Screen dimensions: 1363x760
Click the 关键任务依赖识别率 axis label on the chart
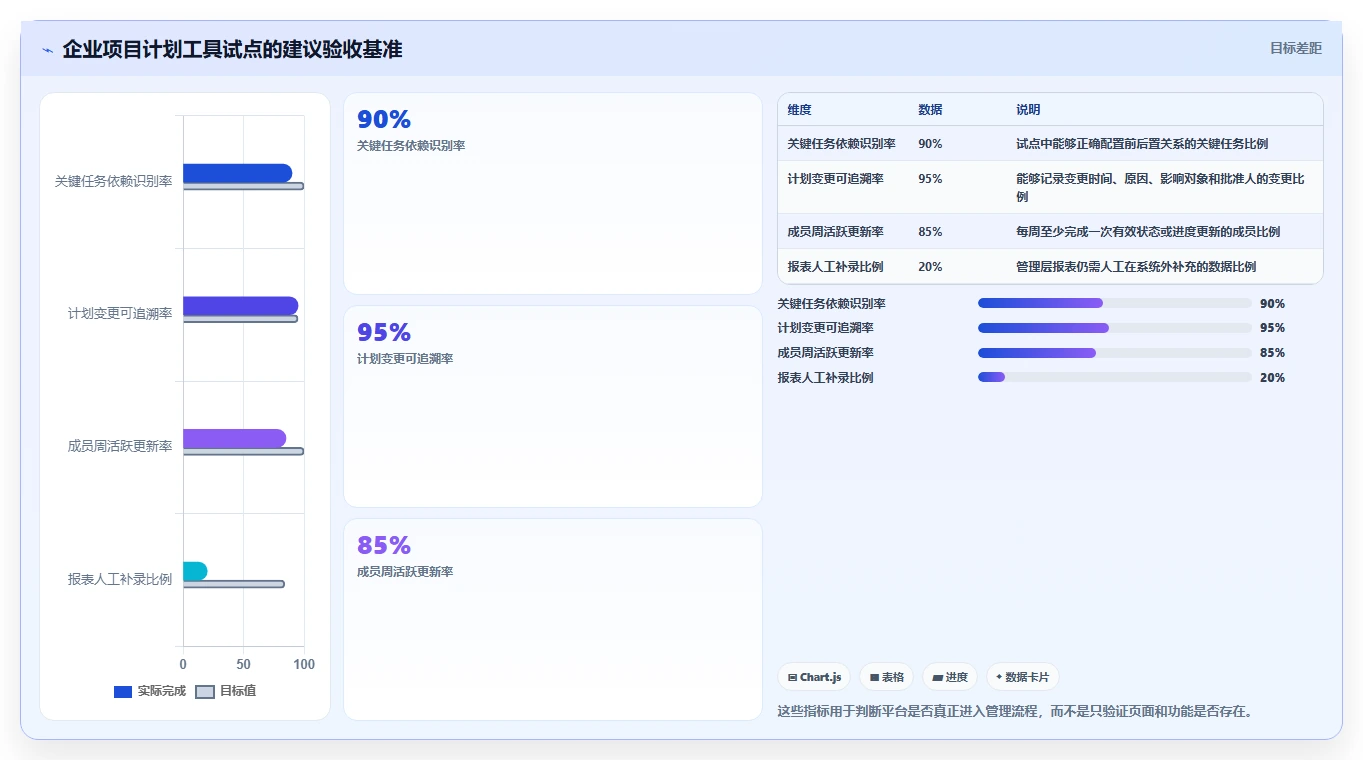coord(113,181)
